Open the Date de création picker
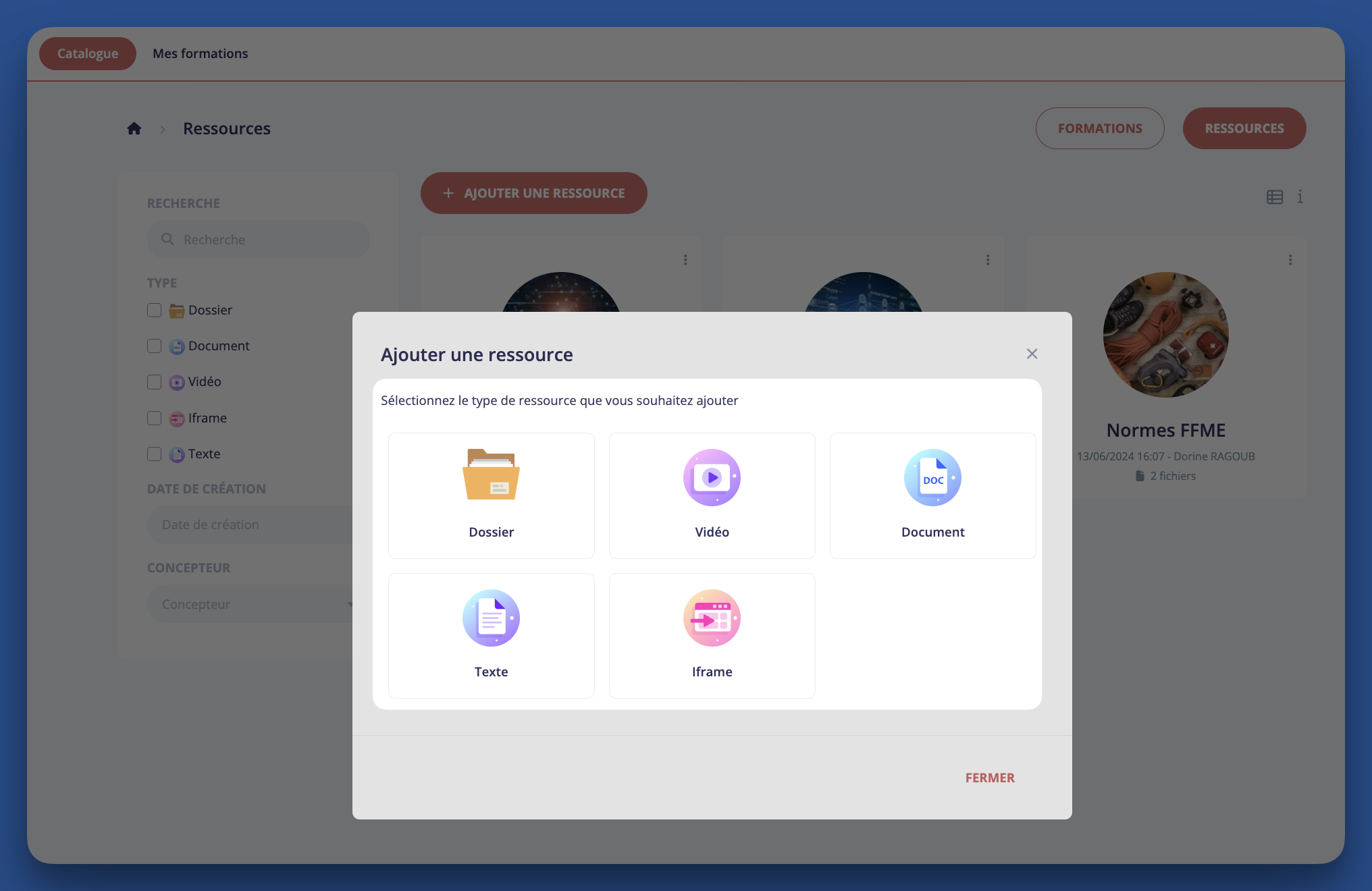Image resolution: width=1372 pixels, height=891 pixels. 250,524
